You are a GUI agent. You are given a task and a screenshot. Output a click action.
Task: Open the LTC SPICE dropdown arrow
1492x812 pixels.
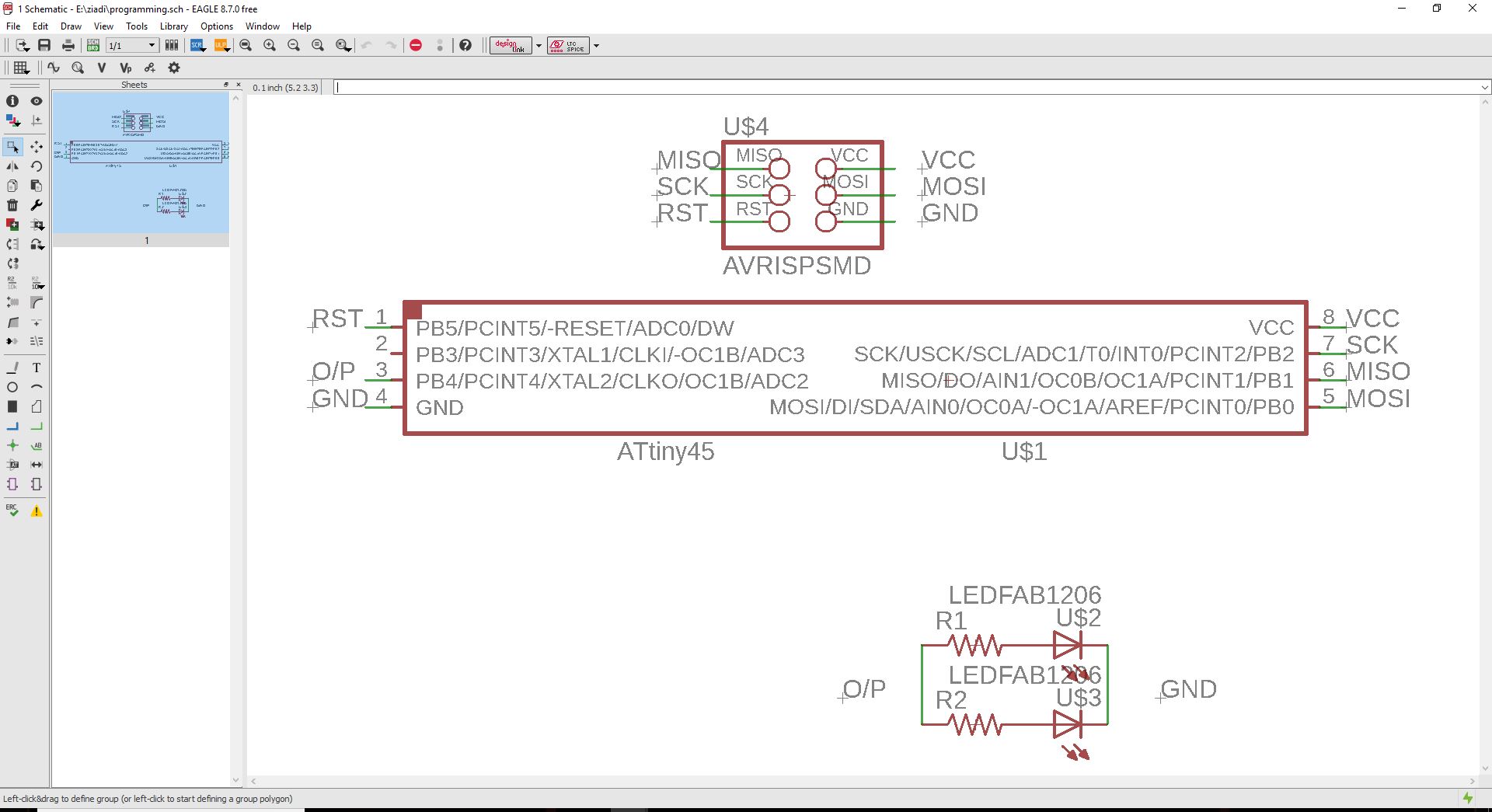[x=596, y=45]
